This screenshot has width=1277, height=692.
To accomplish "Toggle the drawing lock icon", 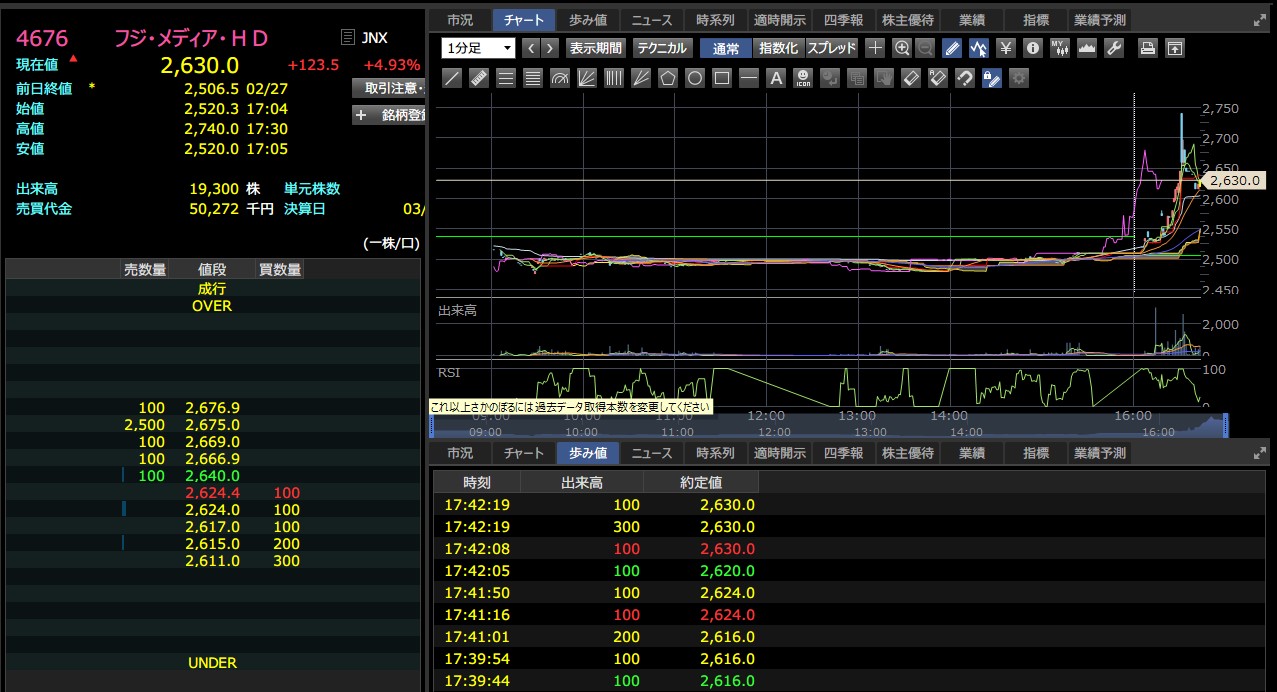I will point(991,78).
